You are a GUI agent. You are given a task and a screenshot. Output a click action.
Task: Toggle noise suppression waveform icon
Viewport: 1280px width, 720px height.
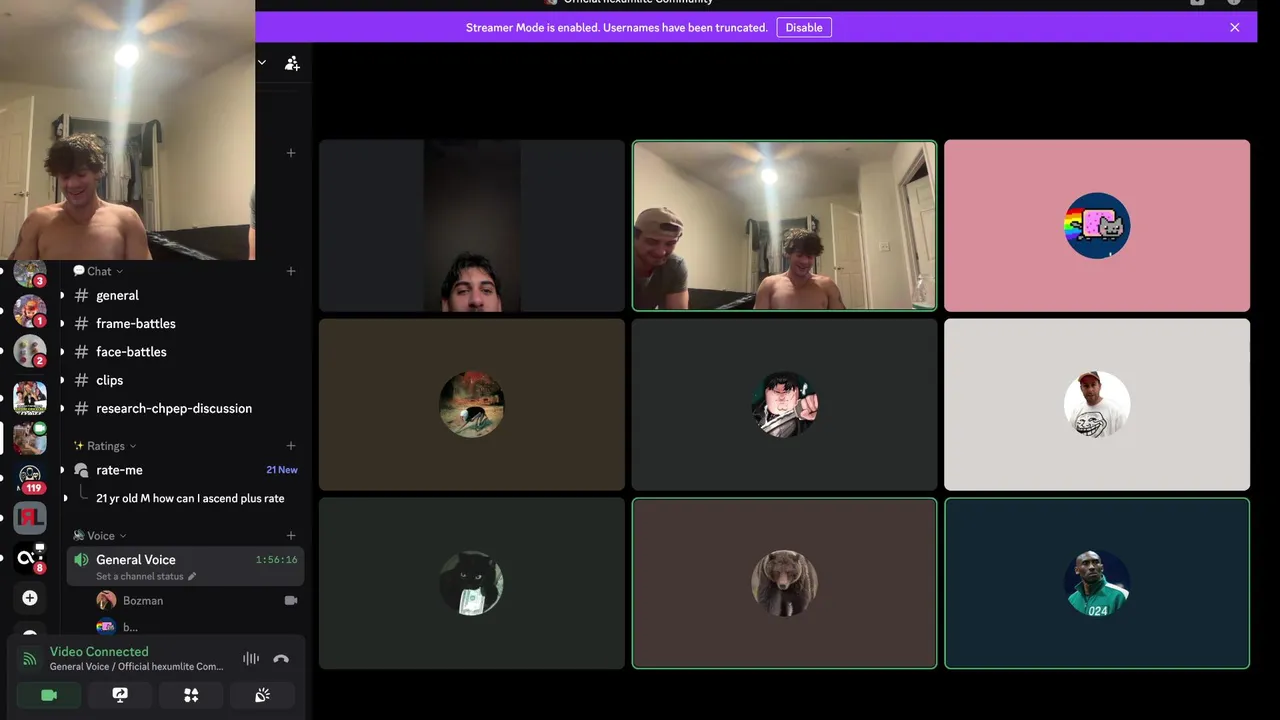(251, 659)
